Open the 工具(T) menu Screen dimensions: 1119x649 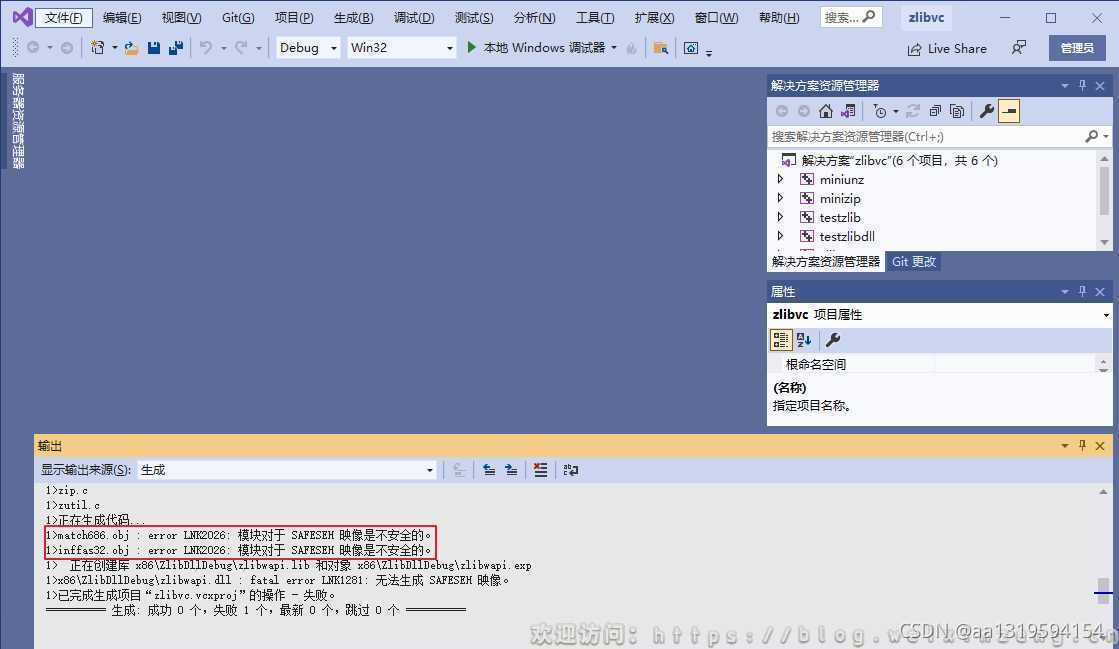[595, 18]
